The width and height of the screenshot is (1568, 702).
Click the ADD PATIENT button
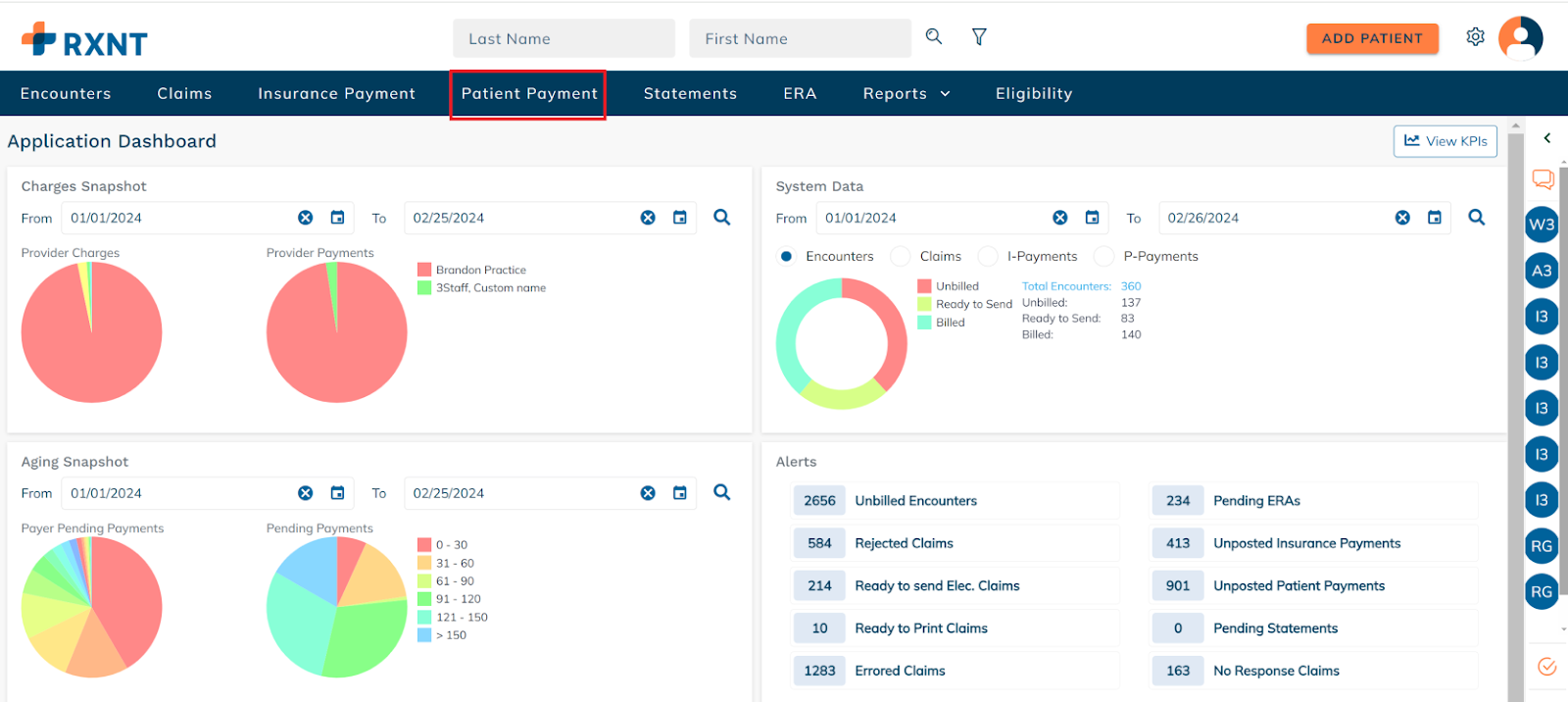[1372, 38]
